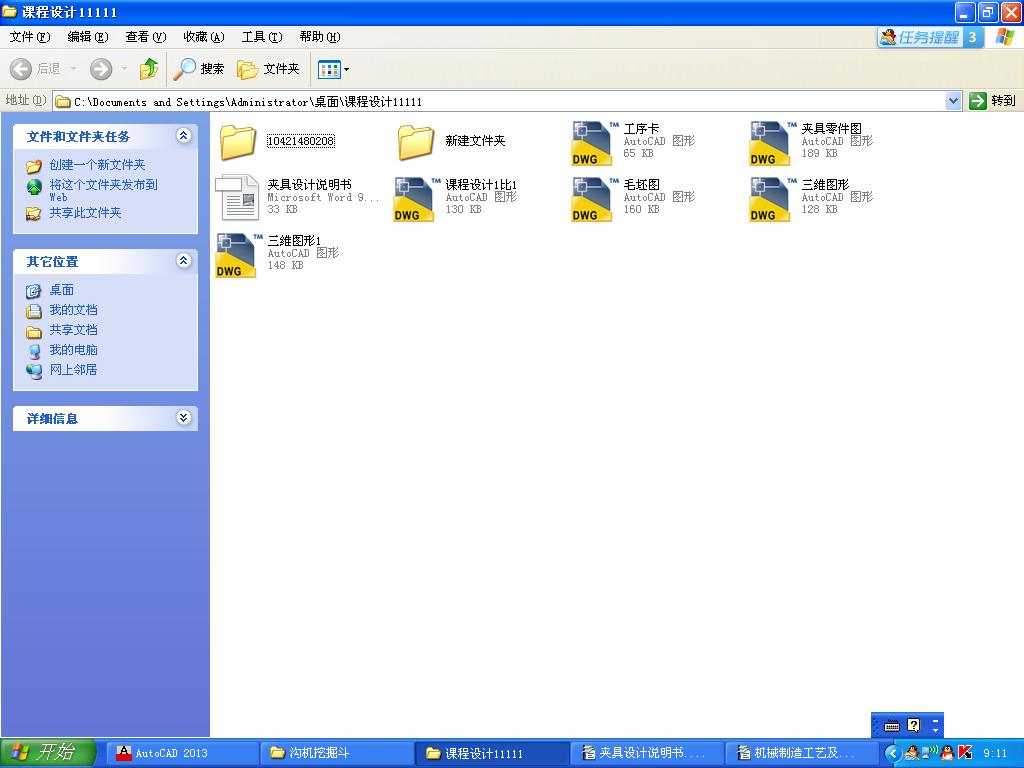Image resolution: width=1024 pixels, height=768 pixels.
Task: Select the 毛坯图 DWG file icon
Action: coord(592,199)
